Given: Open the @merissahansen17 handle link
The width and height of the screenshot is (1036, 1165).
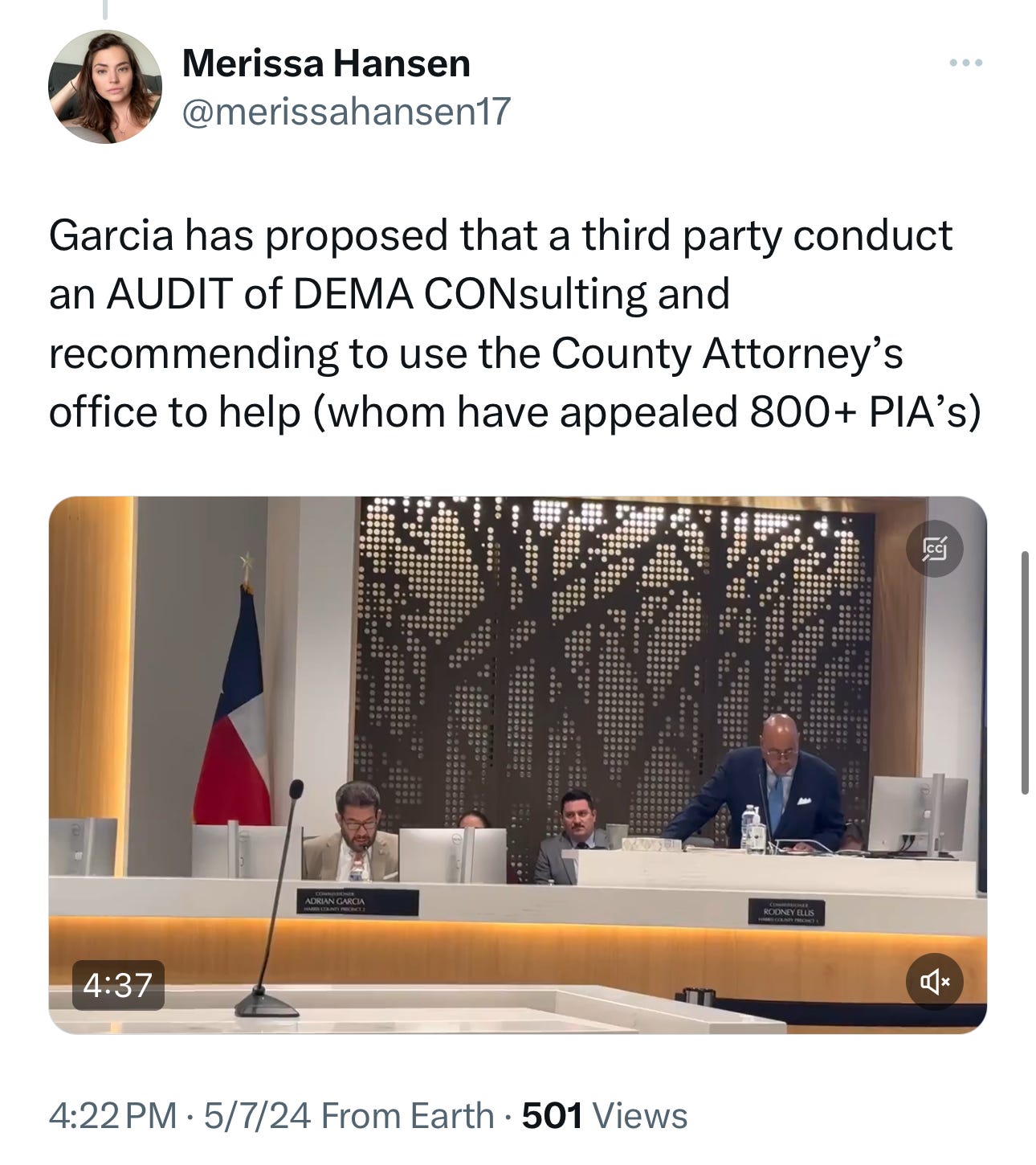Looking at the screenshot, I should 346,112.
